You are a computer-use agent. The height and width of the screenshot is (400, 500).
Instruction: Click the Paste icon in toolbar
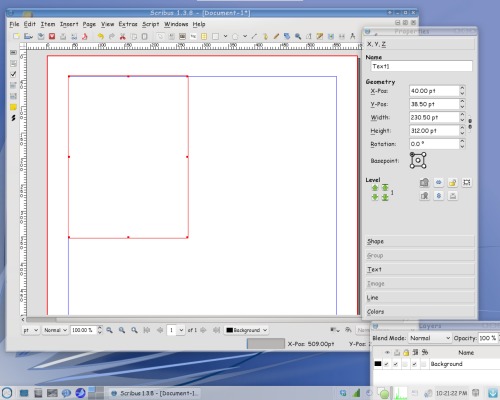pos(144,36)
